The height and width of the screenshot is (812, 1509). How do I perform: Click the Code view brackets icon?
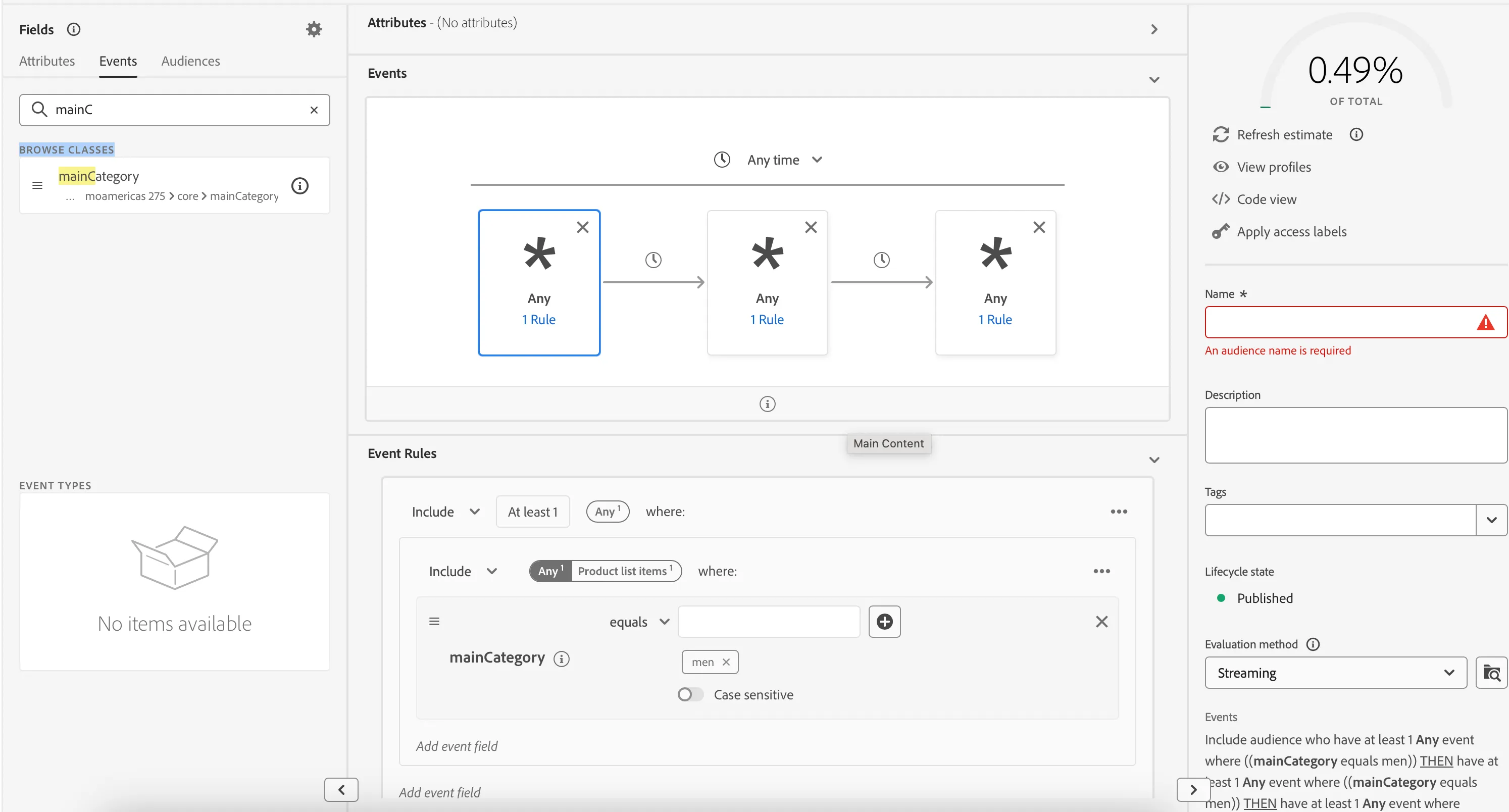1221,199
